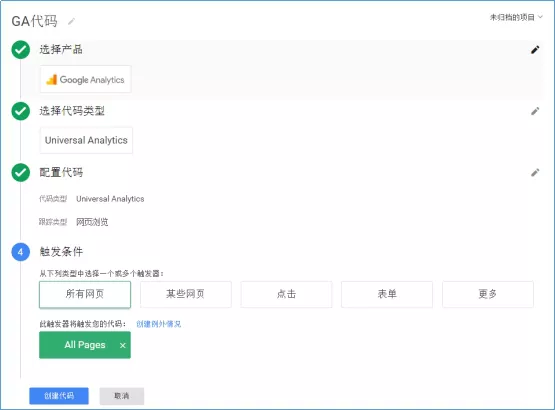Open the 未归档的项目 folder dropdown
Screen dimensions: 555x410
[x=516, y=17]
